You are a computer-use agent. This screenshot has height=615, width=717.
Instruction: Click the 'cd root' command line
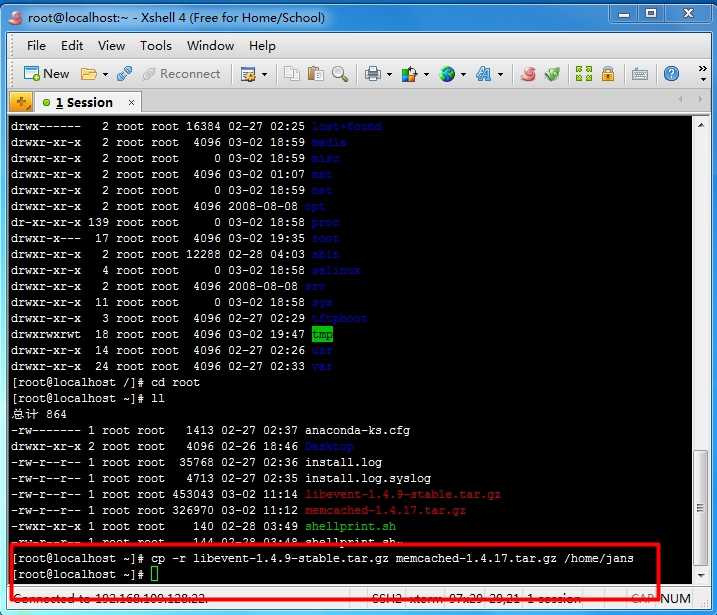pyautogui.click(x=106, y=382)
